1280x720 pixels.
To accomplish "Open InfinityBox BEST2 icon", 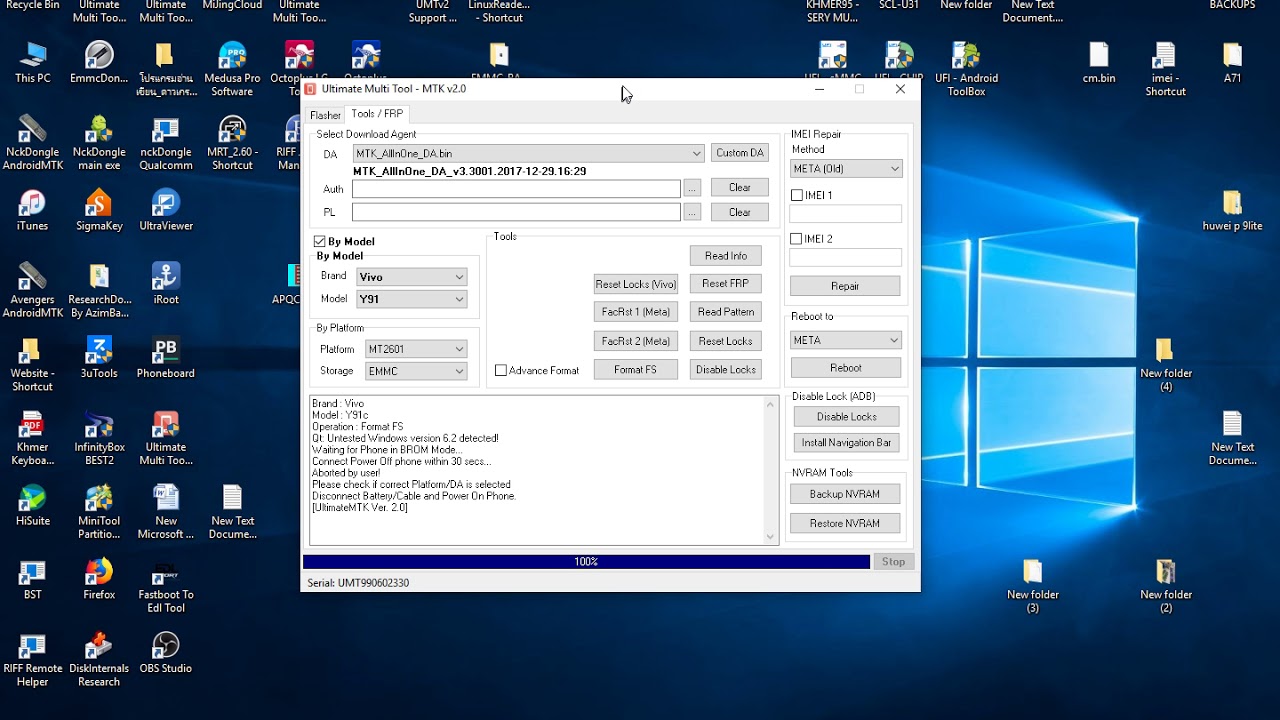I will 99,439.
